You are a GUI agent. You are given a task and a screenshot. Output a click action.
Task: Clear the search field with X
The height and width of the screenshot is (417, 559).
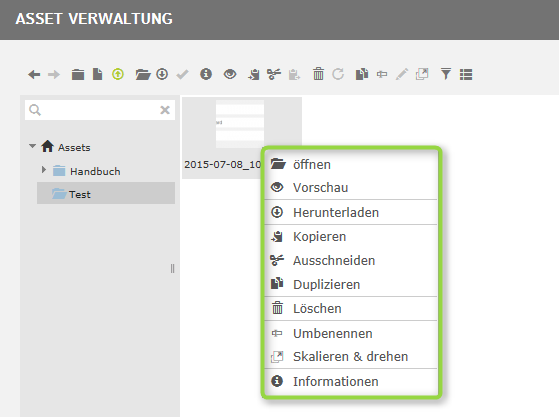(165, 110)
